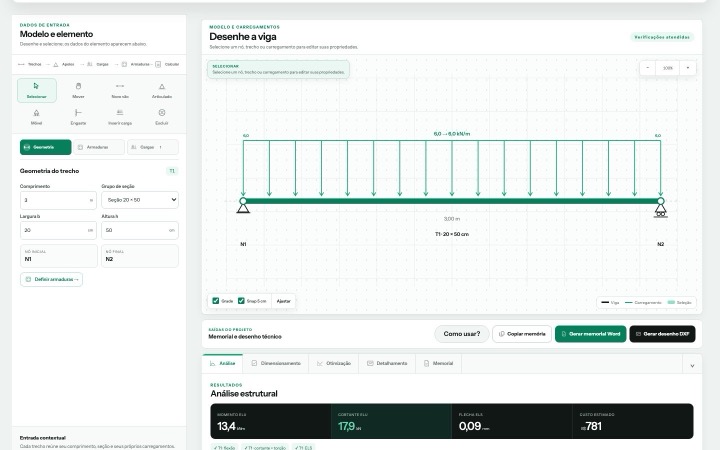This screenshot has width=720, height=450.
Task: Click the Ajustar fit-view button
Action: coord(284,301)
